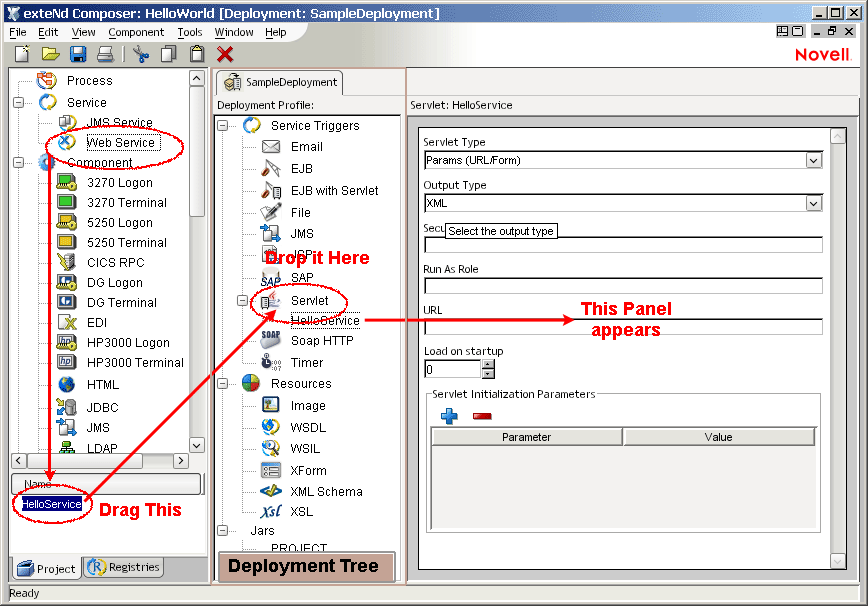The image size is (868, 606).
Task: Open the Tools menu
Action: click(190, 33)
